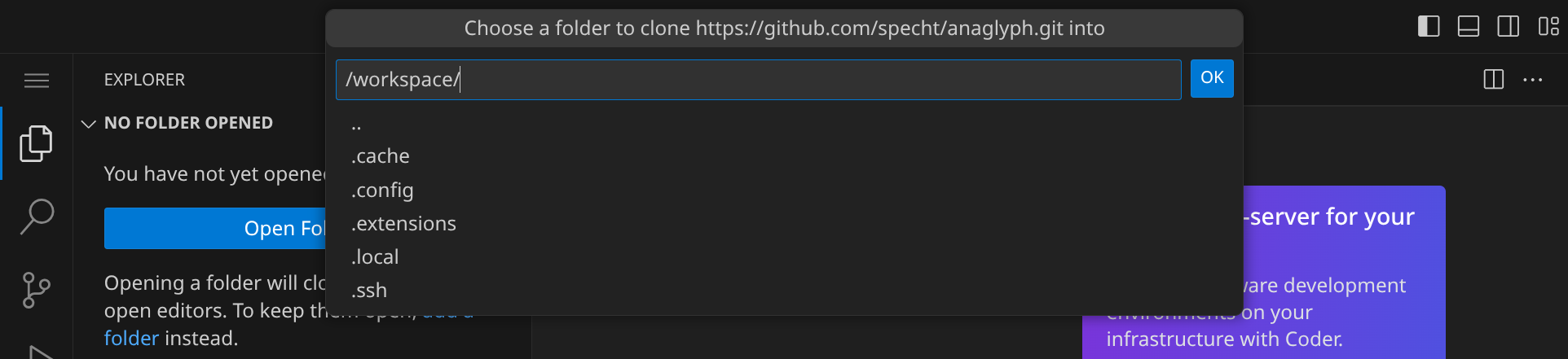Image resolution: width=1568 pixels, height=359 pixels.
Task: Collapse the No Folder Opened section
Action: click(x=89, y=124)
